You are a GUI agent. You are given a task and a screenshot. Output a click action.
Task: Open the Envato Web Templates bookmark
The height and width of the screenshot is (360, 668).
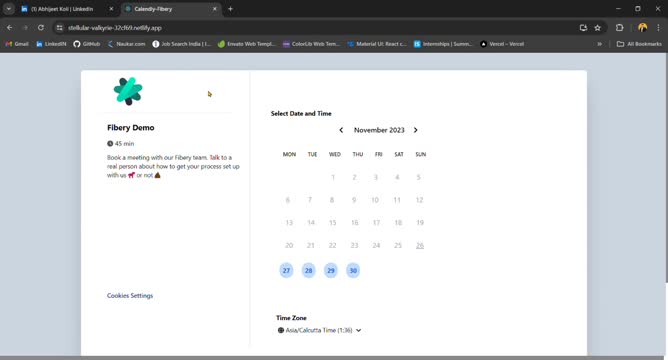coord(247,44)
